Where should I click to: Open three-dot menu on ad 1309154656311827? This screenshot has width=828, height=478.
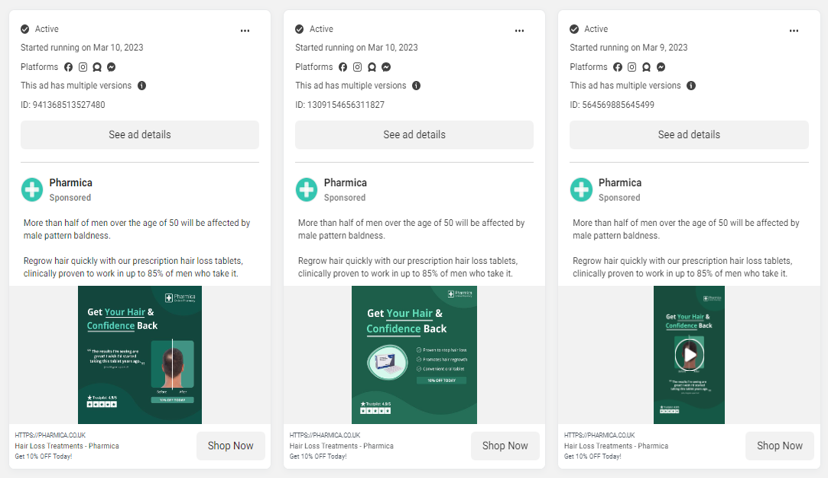[x=520, y=31]
